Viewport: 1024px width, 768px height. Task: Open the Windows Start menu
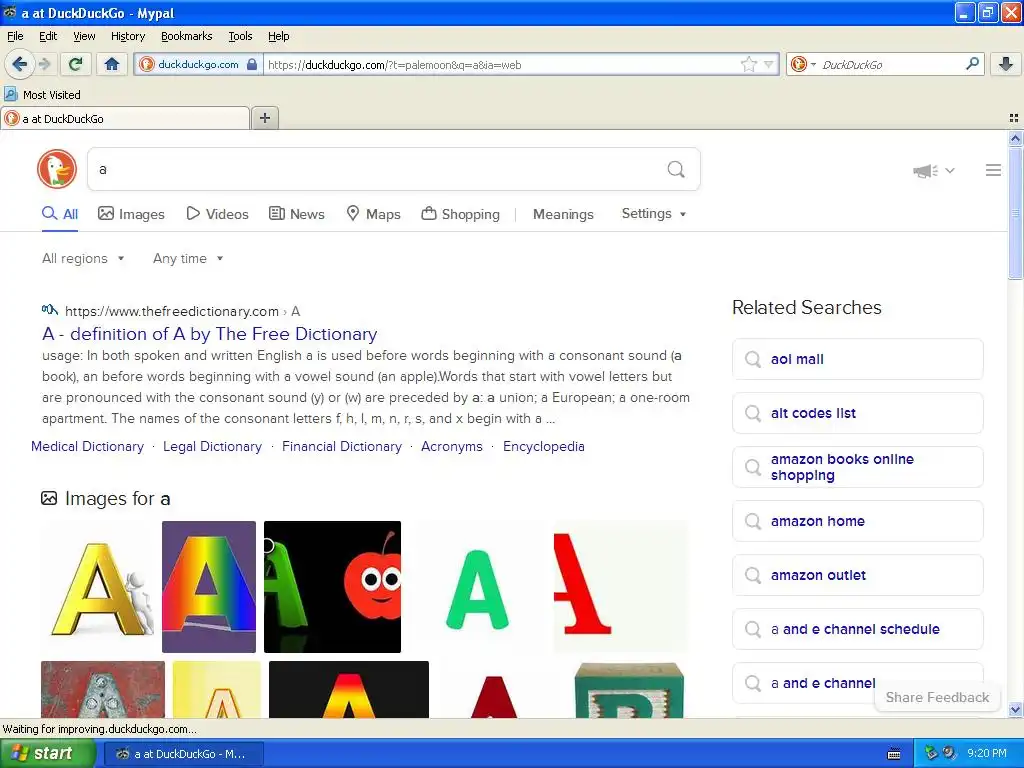48,754
